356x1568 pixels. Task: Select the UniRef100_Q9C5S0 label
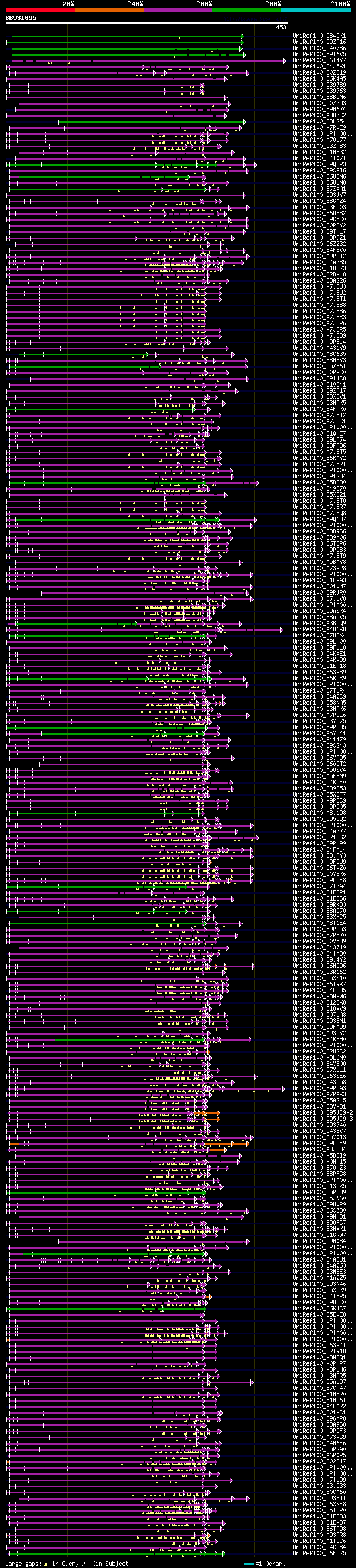click(x=319, y=219)
